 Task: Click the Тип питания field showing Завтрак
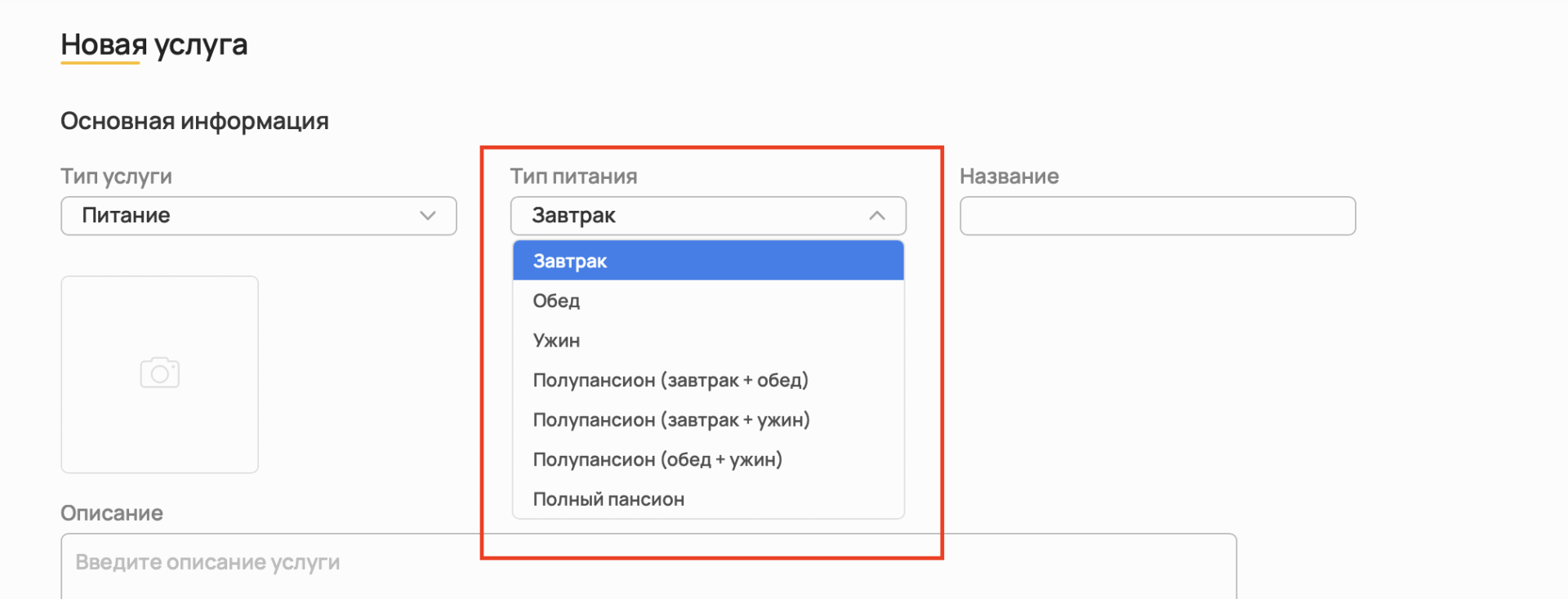[x=694, y=216]
